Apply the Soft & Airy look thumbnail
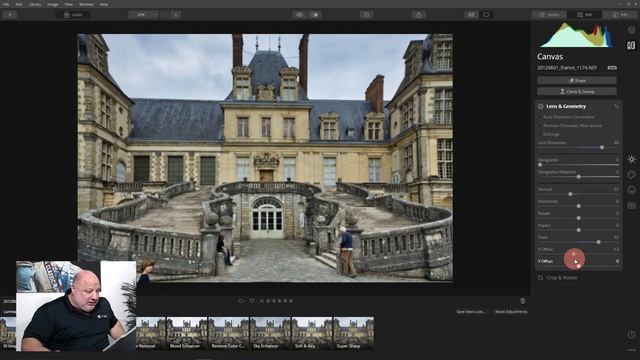640x360 pixels. tap(312, 333)
